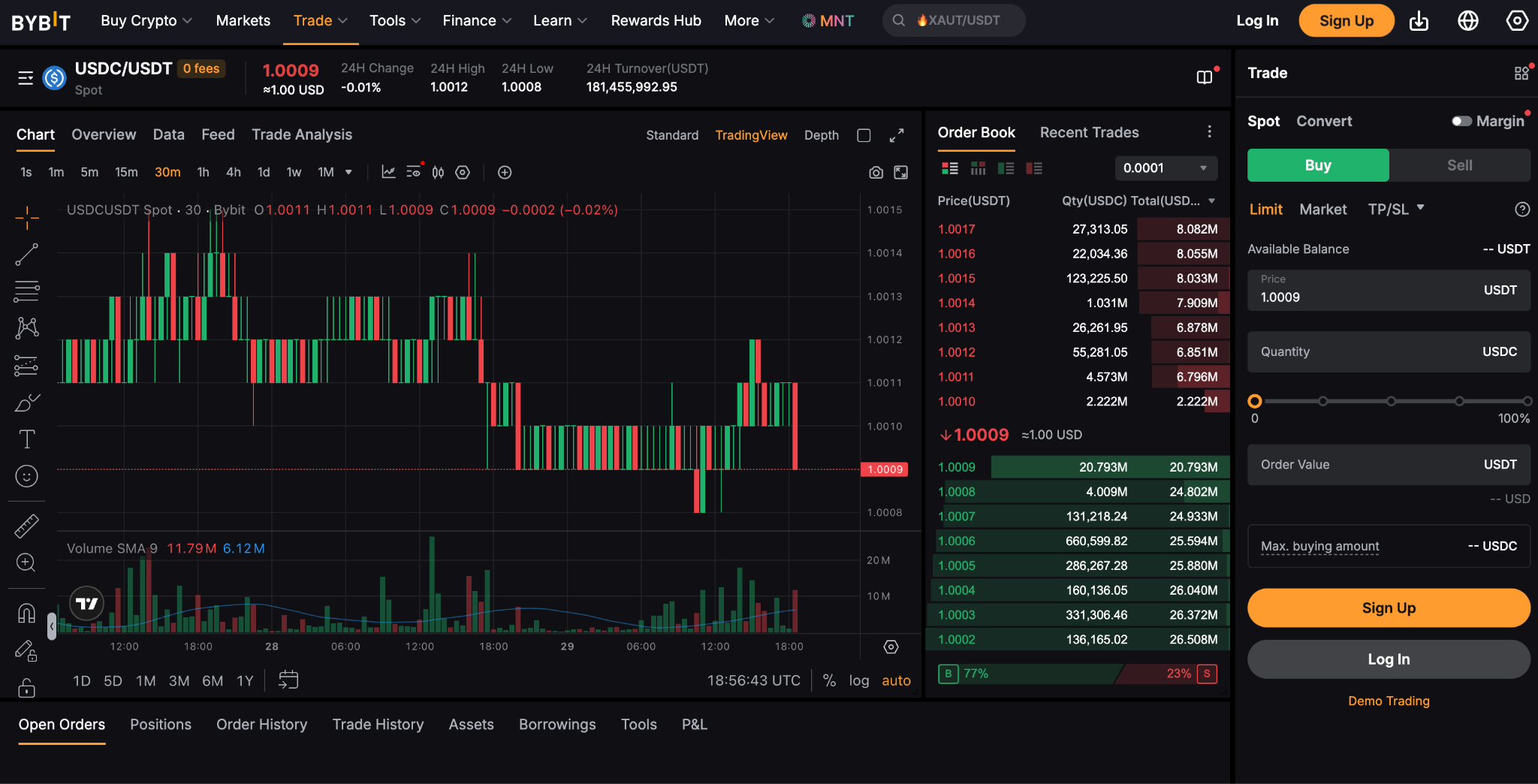The height and width of the screenshot is (784, 1538).
Task: Expand the More navigation menu
Action: point(749,21)
